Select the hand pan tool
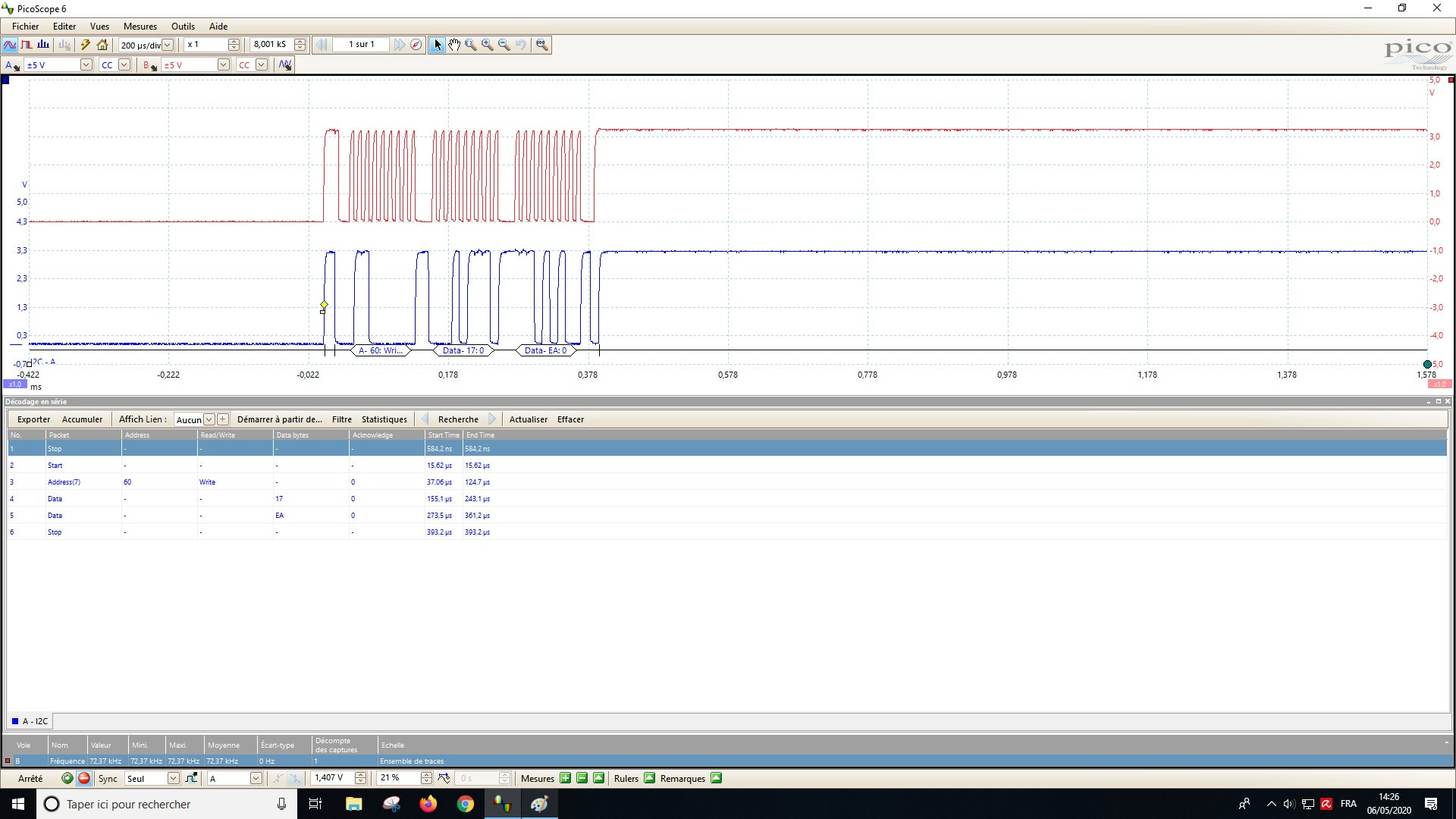1456x819 pixels. tap(453, 45)
